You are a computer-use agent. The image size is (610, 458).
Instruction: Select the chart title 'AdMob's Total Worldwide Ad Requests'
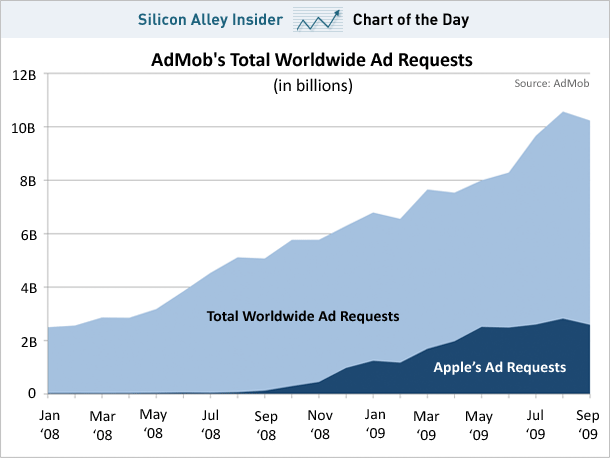(x=312, y=60)
